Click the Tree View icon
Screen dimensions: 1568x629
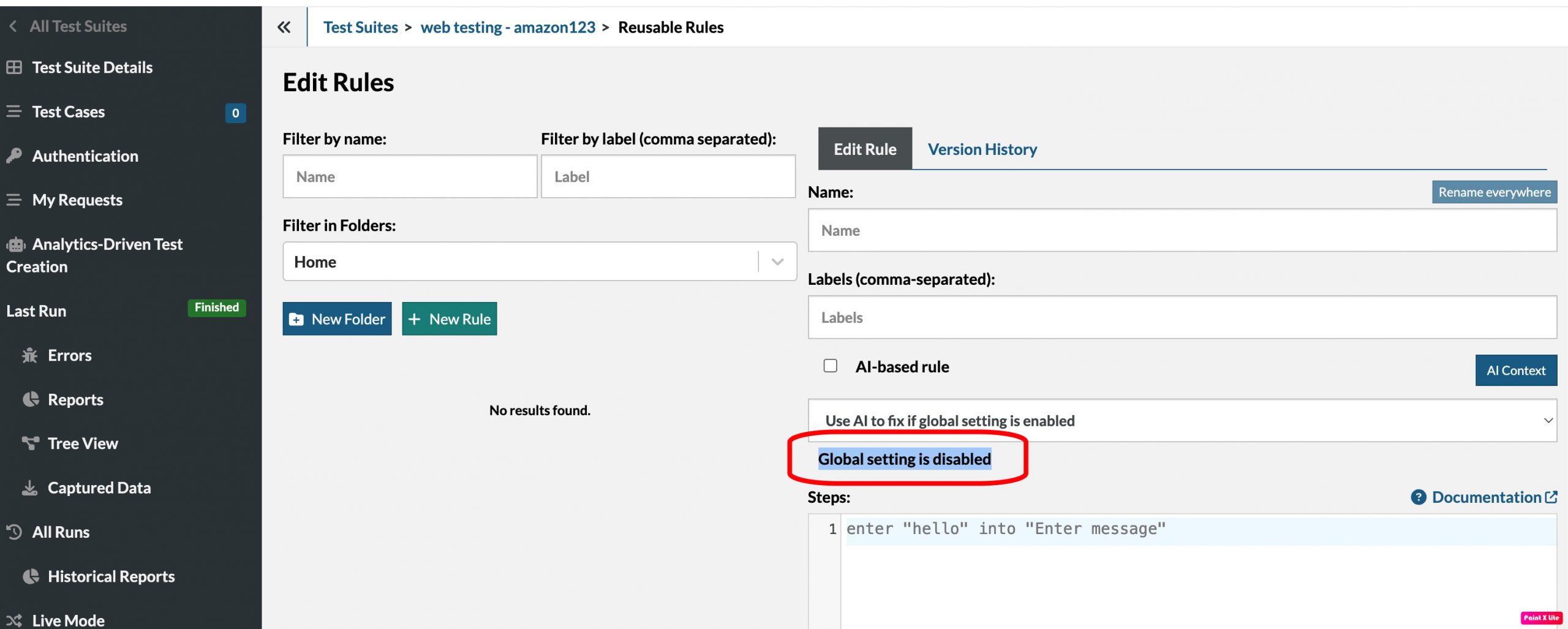coord(31,443)
